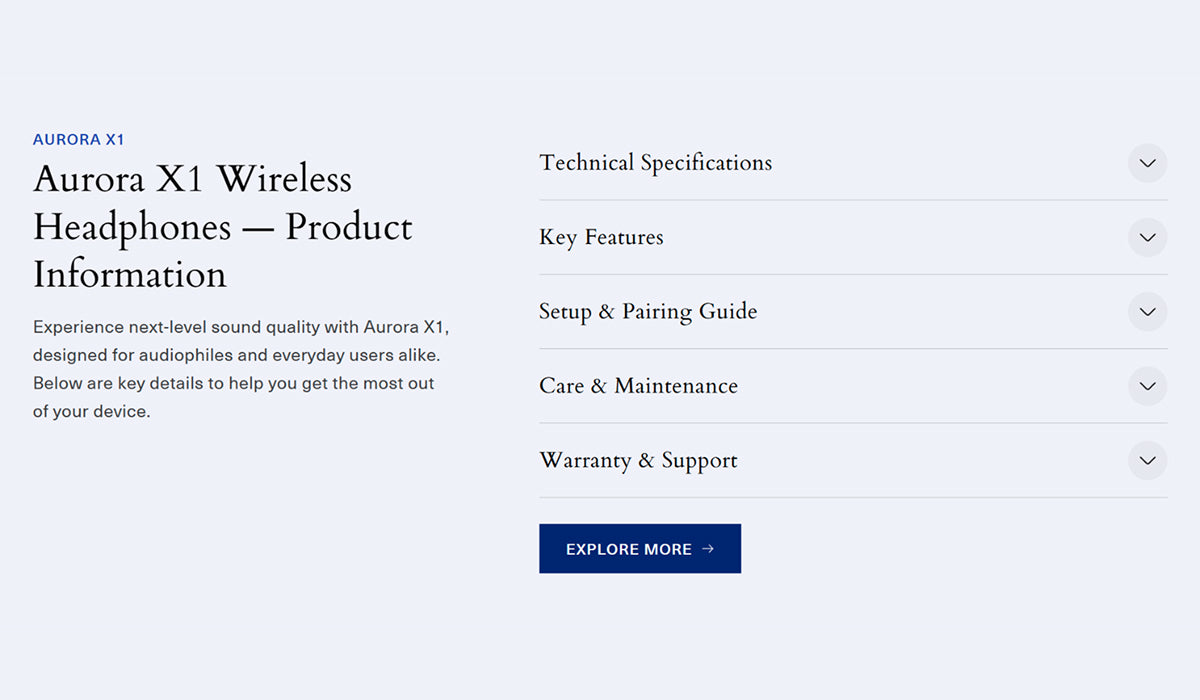Click the Warranty & Support chevron icon
The height and width of the screenshot is (700, 1200).
(1147, 461)
